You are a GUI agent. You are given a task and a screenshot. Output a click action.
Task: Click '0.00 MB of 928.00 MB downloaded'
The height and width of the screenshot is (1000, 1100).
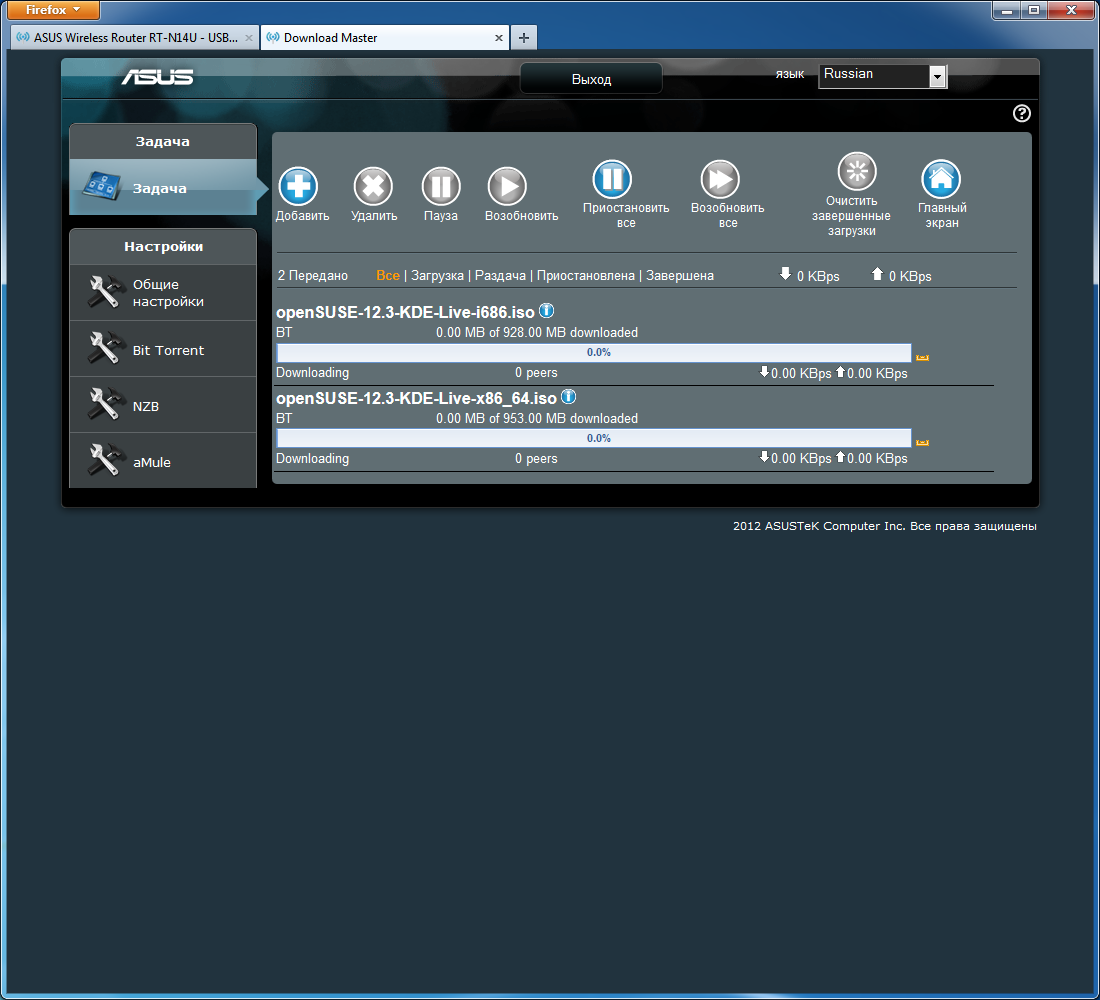click(x=537, y=333)
